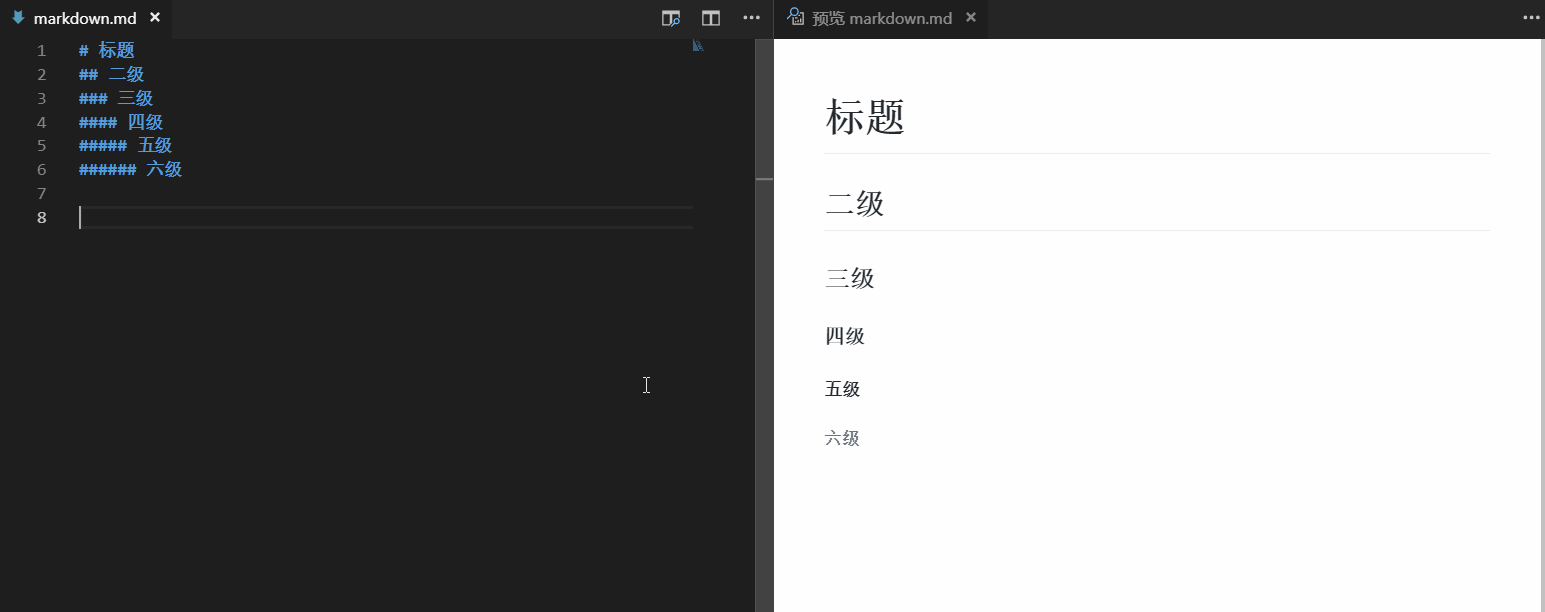Split the editor with the split icon

pos(711,18)
